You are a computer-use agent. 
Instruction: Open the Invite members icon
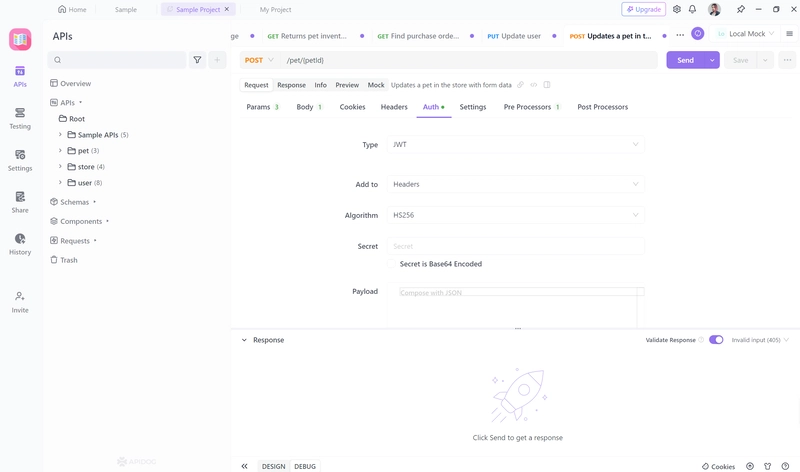(x=20, y=302)
